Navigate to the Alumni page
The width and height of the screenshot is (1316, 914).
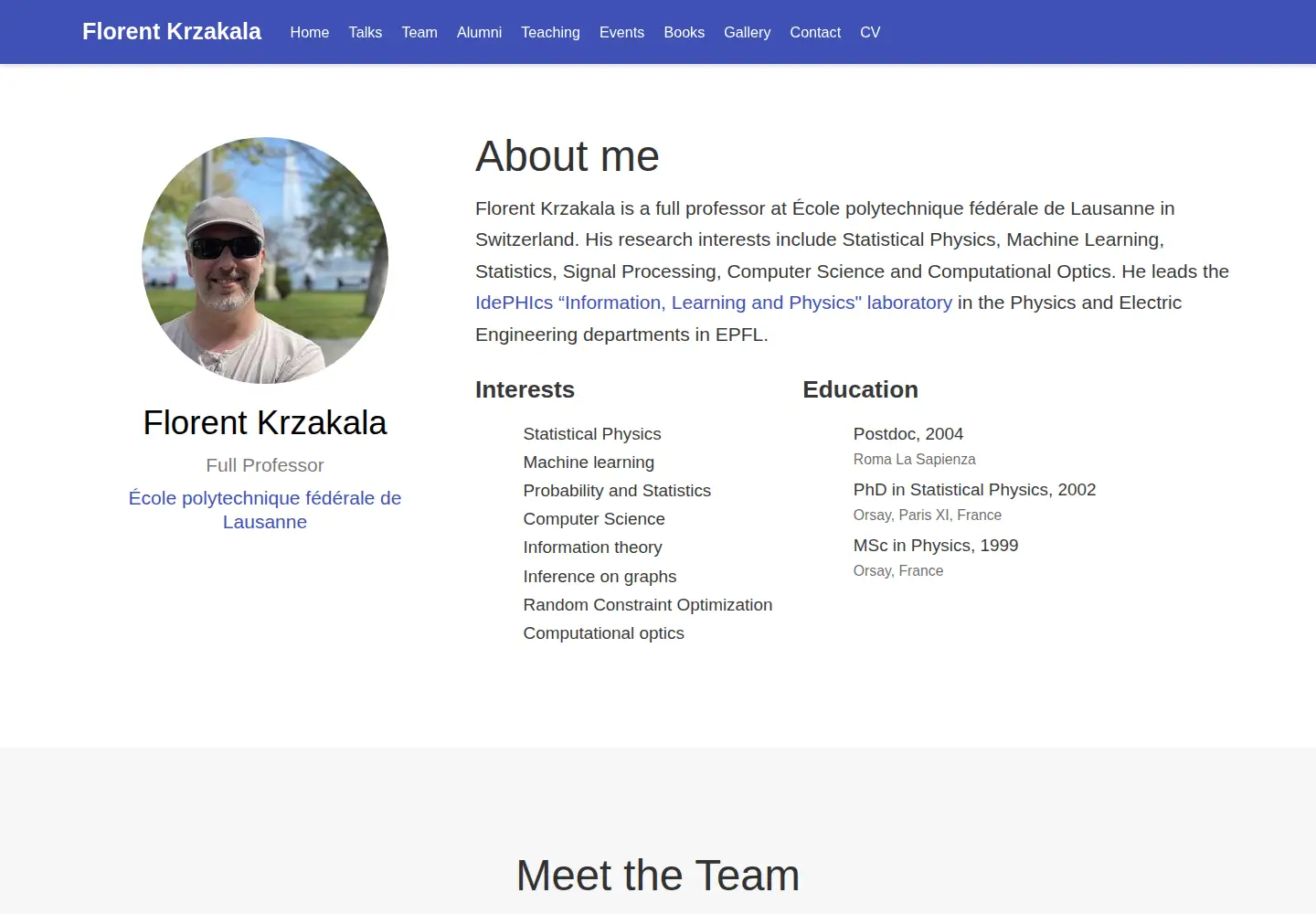coord(479,32)
